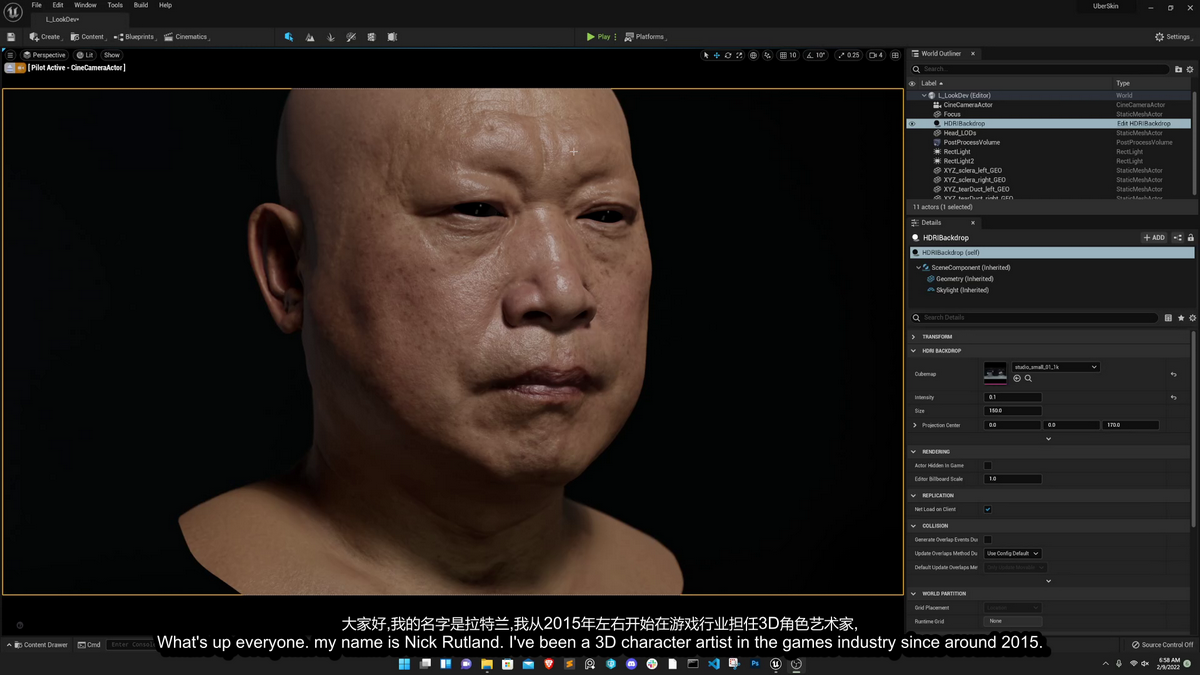Toggle rotation snapping 10 degrees
Screen dimensions: 1200x675
click(x=817, y=55)
